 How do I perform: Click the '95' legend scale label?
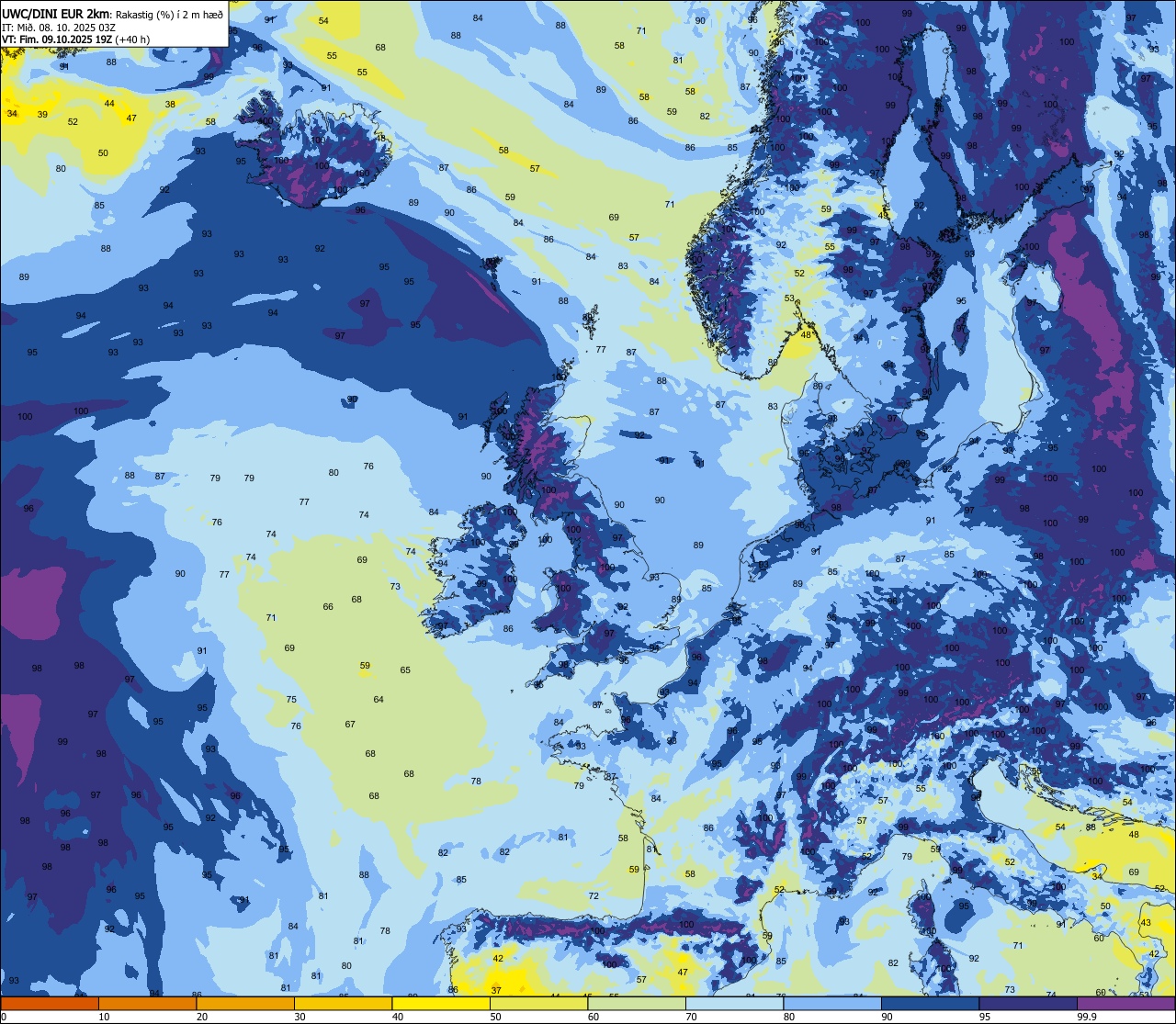click(985, 1018)
